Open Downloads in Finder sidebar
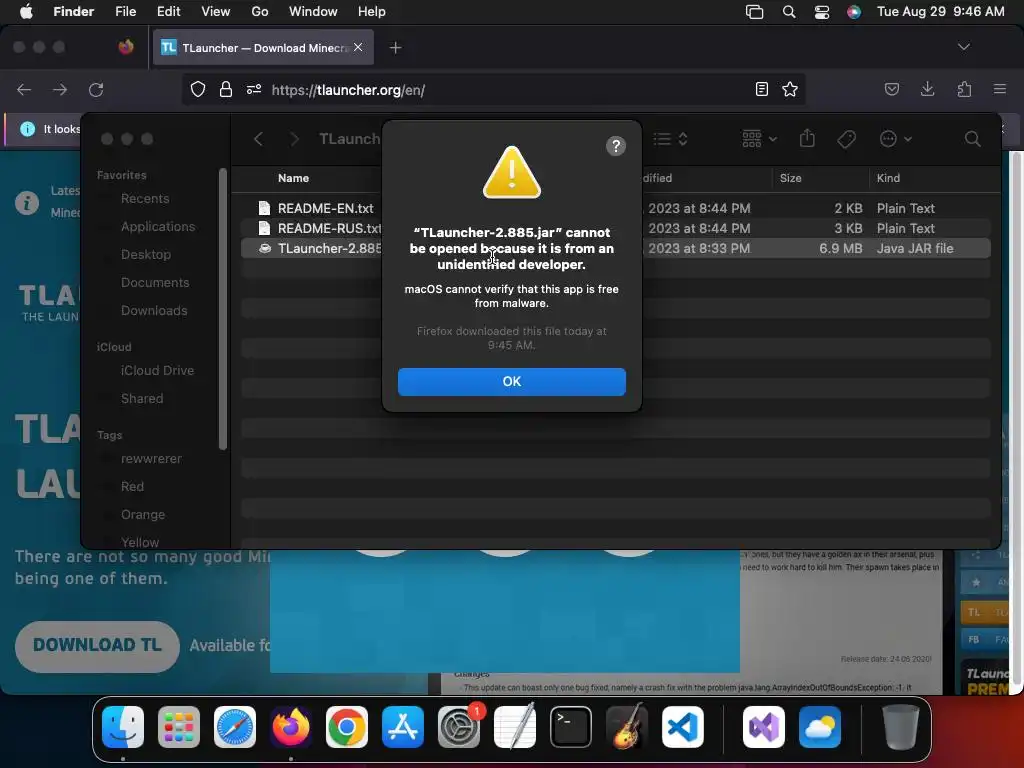 click(153, 311)
